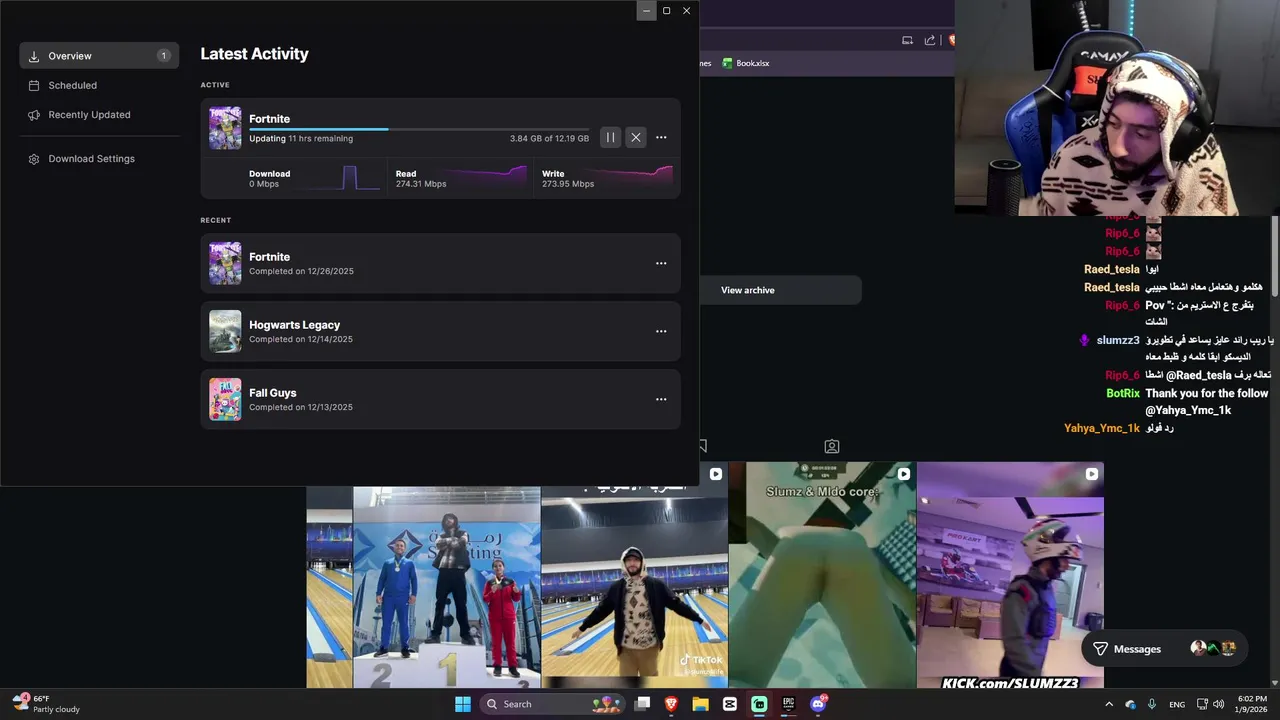Image resolution: width=1280 pixels, height=720 pixels.
Task: Click the taskbar Search box
Action: pos(551,704)
